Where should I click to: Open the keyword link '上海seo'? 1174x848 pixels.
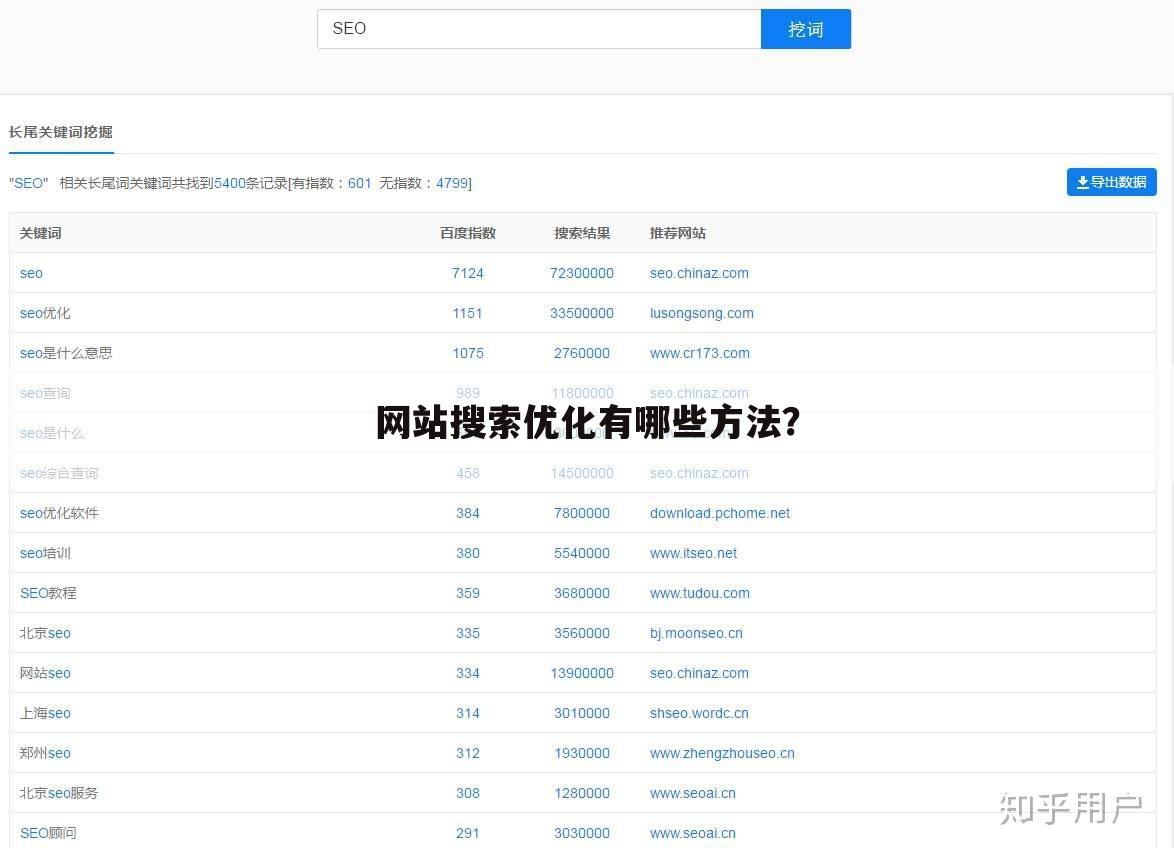pos(45,713)
